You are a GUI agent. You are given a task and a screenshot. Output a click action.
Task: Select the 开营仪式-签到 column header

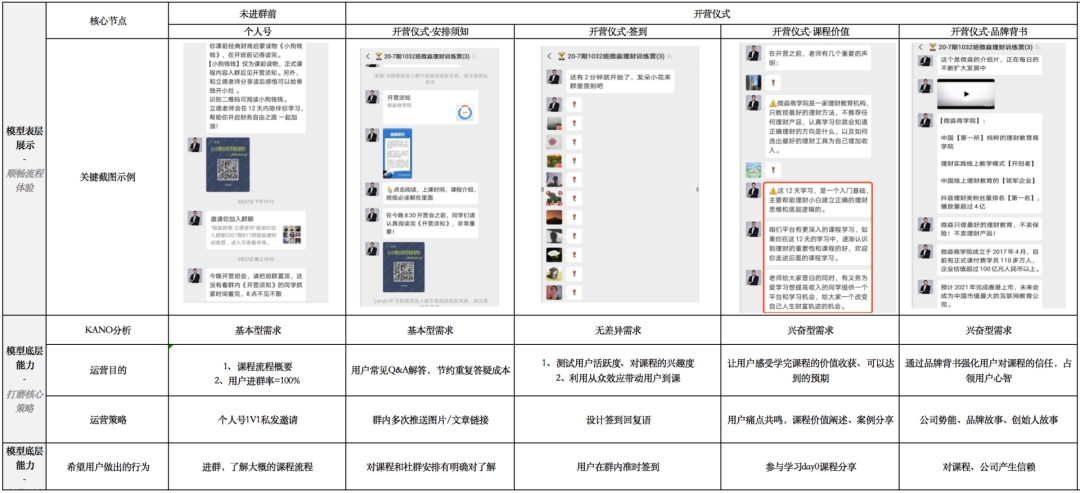coord(618,31)
